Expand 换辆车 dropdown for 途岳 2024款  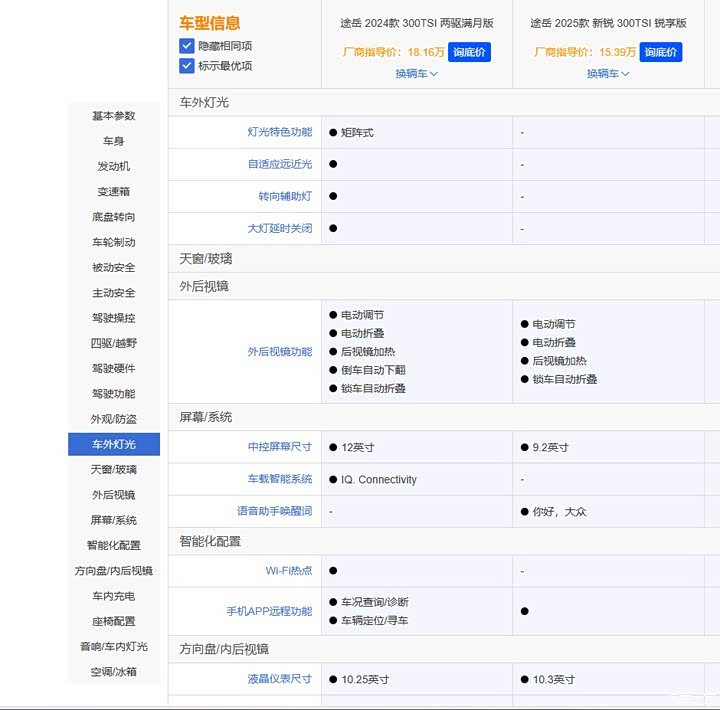click(416, 74)
